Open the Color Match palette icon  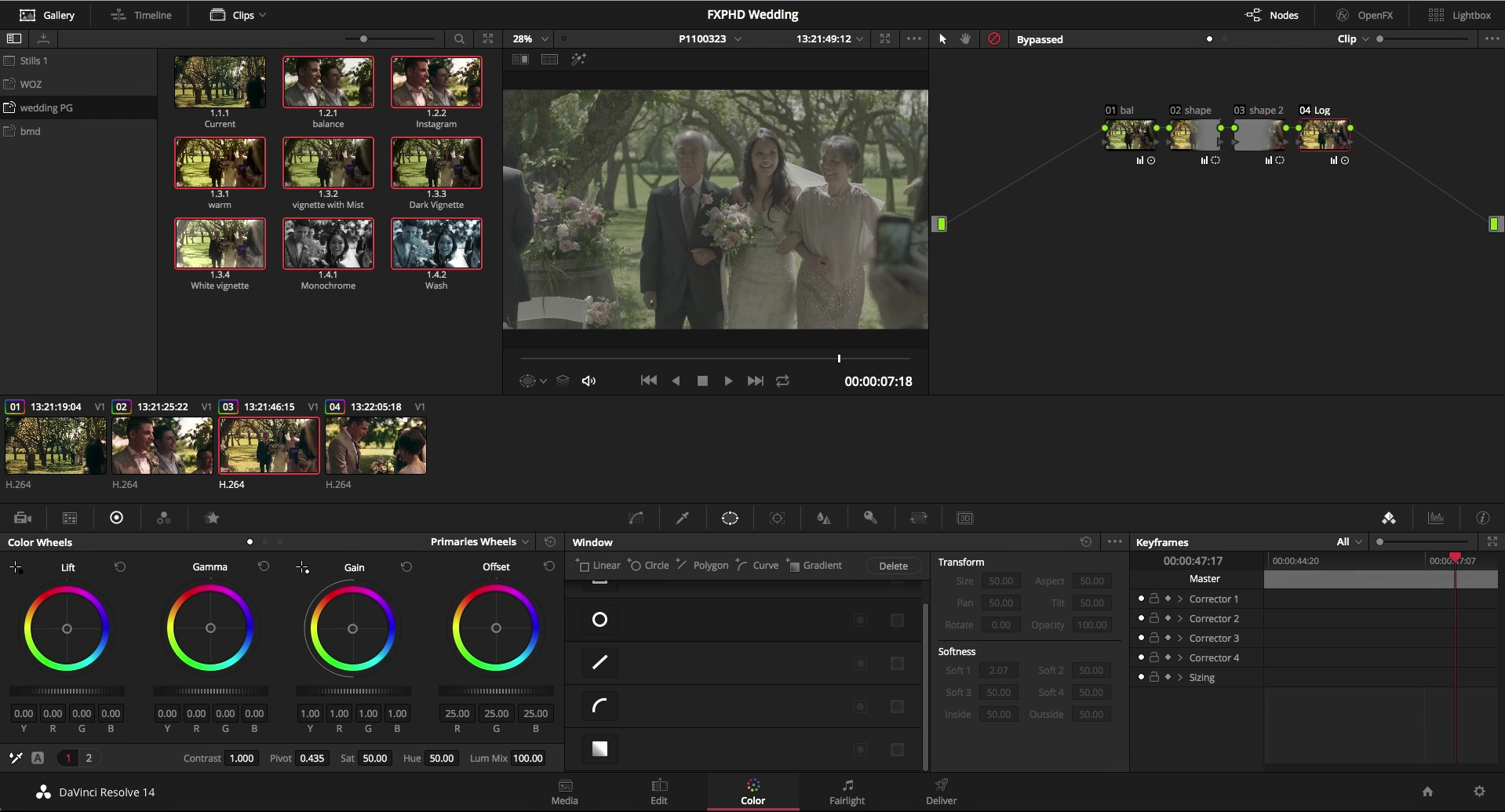[70, 518]
